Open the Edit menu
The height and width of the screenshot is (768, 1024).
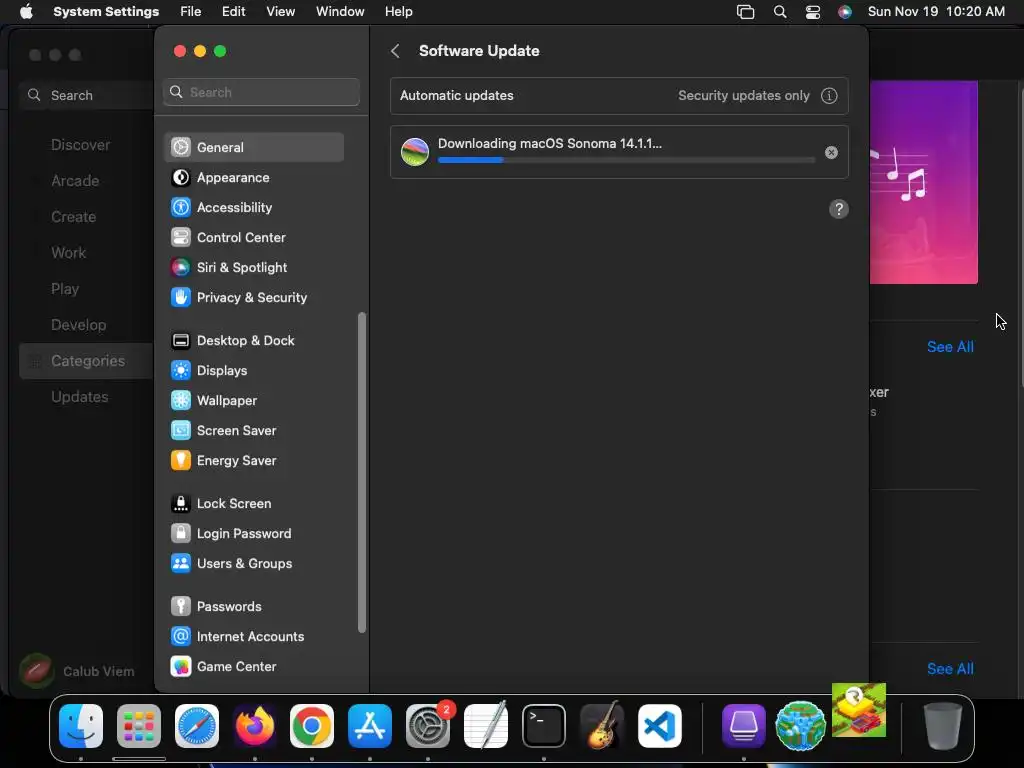233,12
